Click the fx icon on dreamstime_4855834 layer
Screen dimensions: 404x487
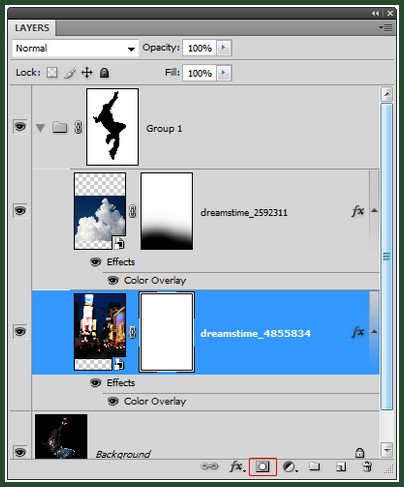tap(358, 332)
